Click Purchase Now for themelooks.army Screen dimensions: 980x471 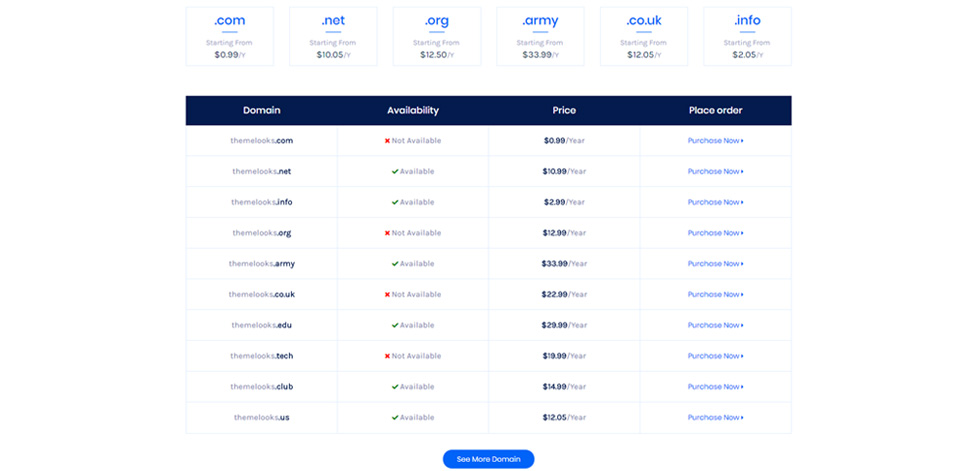[716, 264]
